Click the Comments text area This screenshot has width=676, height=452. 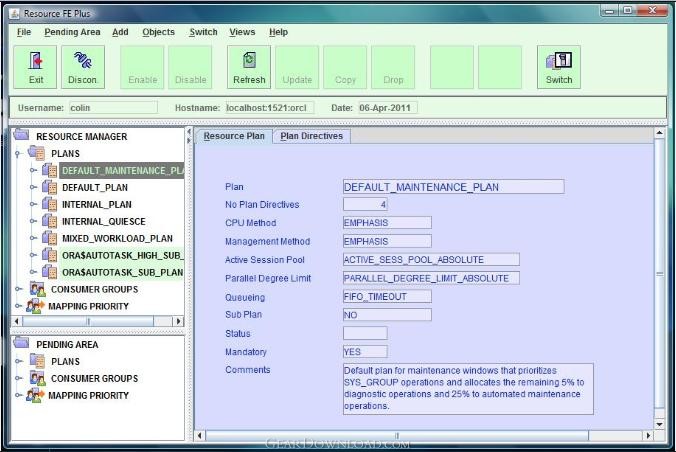[x=468, y=389]
